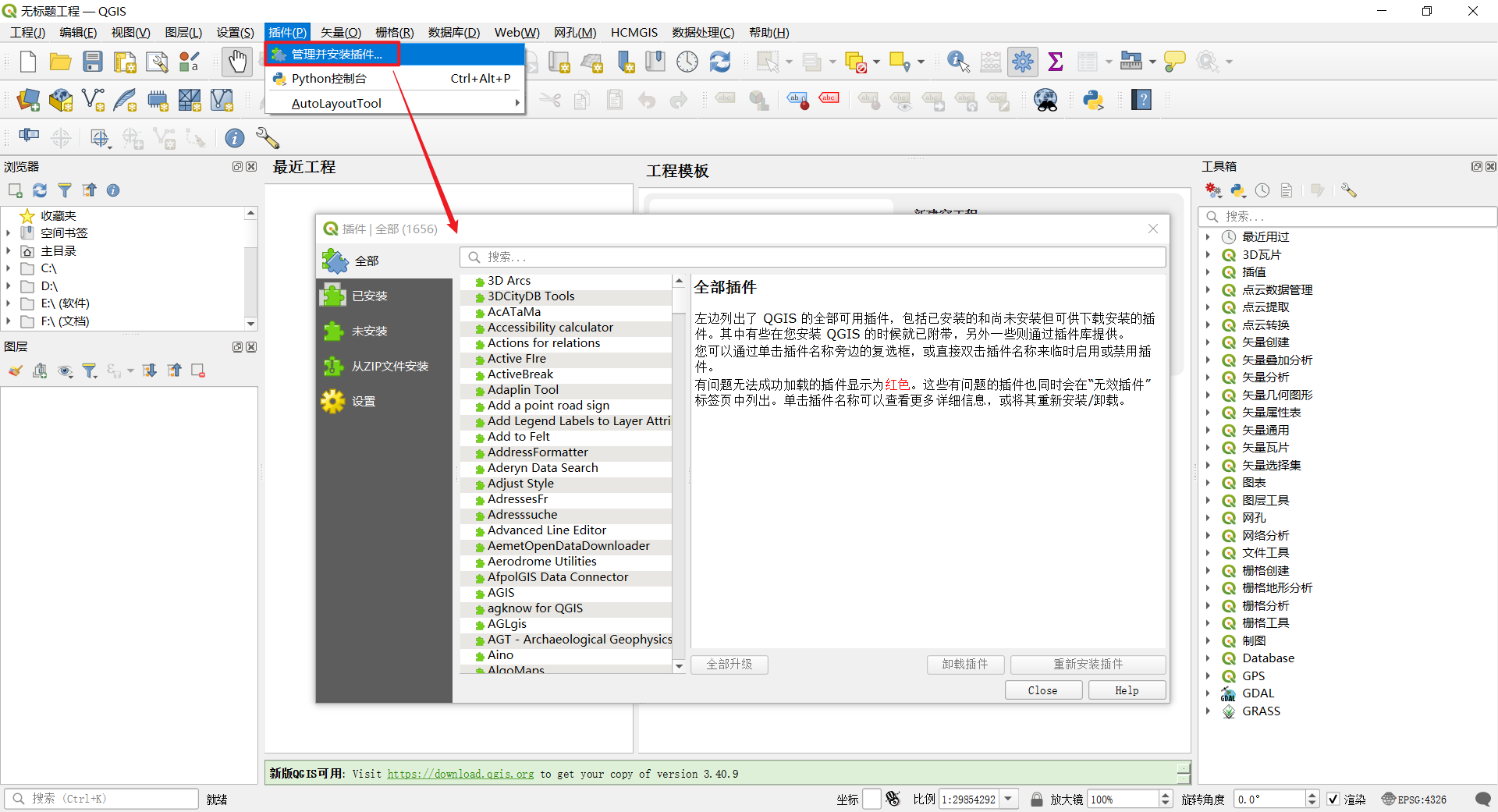Expand the AutoLayoutTool submenu
The width and height of the screenshot is (1498, 812).
[x=396, y=103]
